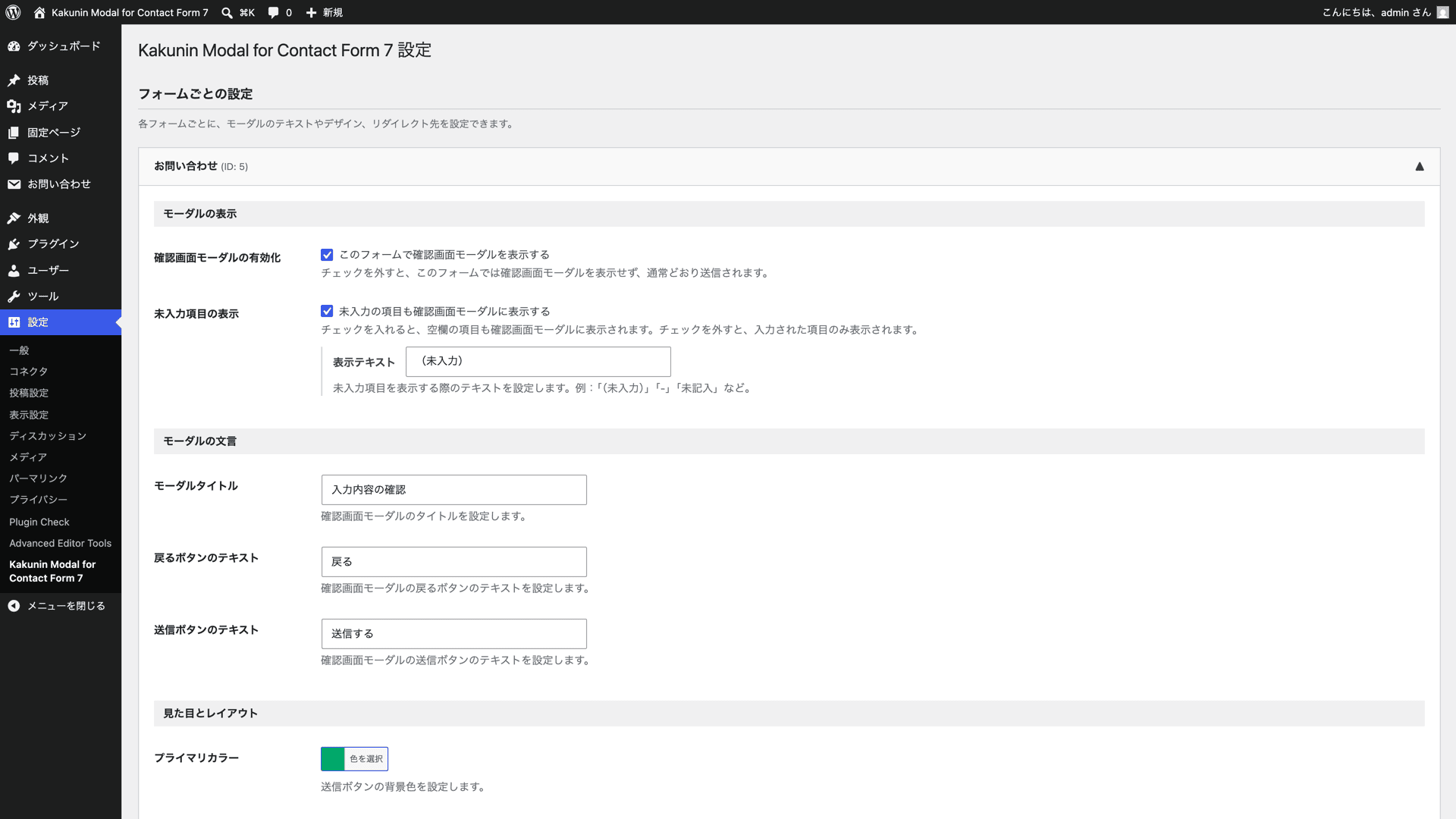
Task: Go to ディスカッション submenu
Action: [48, 436]
